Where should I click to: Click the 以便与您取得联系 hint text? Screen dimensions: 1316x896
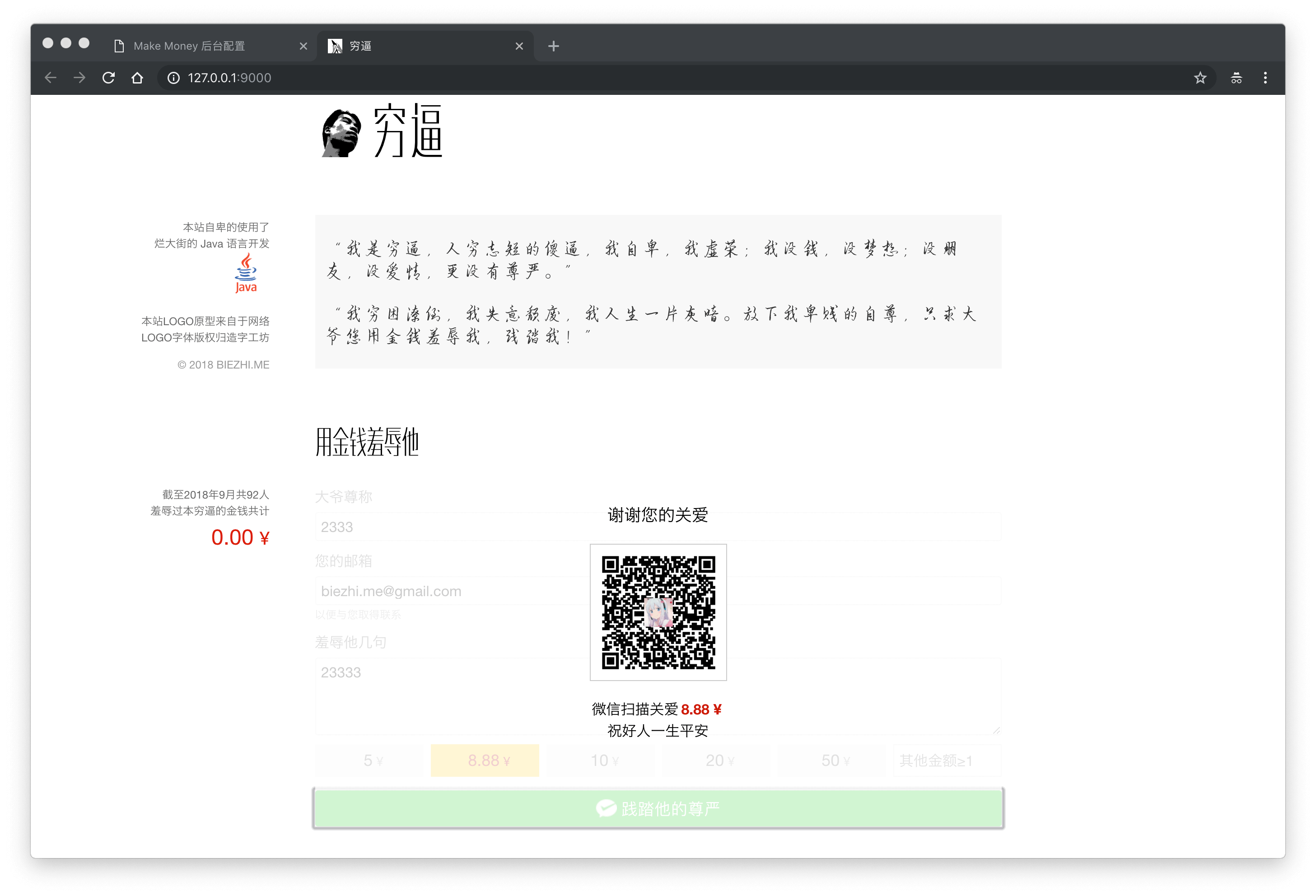pos(358,615)
